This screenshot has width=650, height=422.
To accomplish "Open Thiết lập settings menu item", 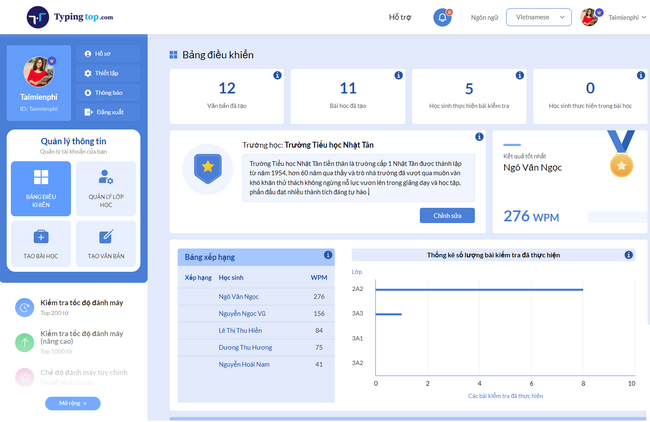I will click(x=108, y=73).
